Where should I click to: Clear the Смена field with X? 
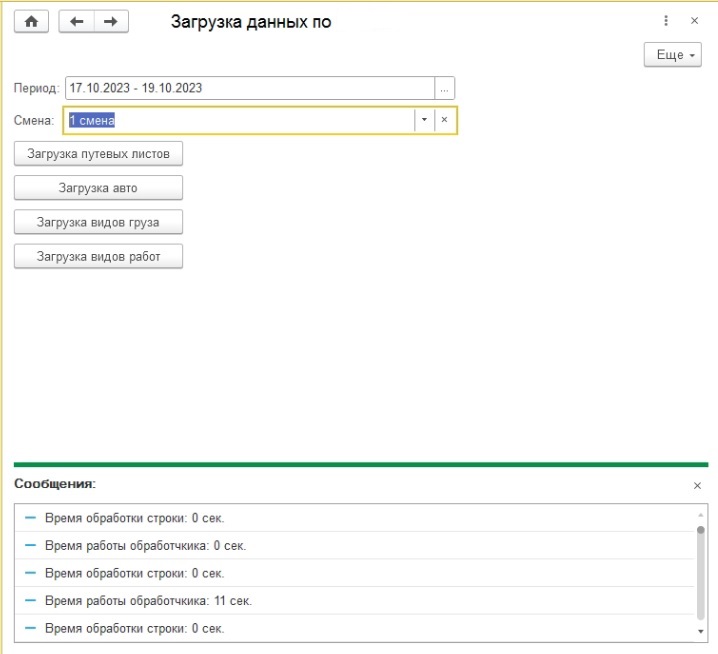[x=445, y=120]
